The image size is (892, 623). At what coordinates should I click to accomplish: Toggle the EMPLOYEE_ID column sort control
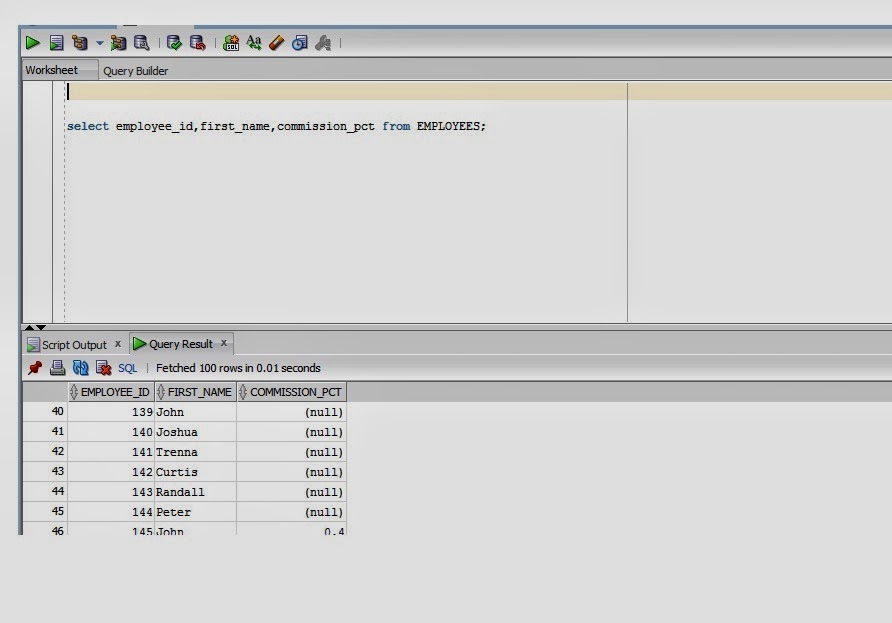pos(73,391)
